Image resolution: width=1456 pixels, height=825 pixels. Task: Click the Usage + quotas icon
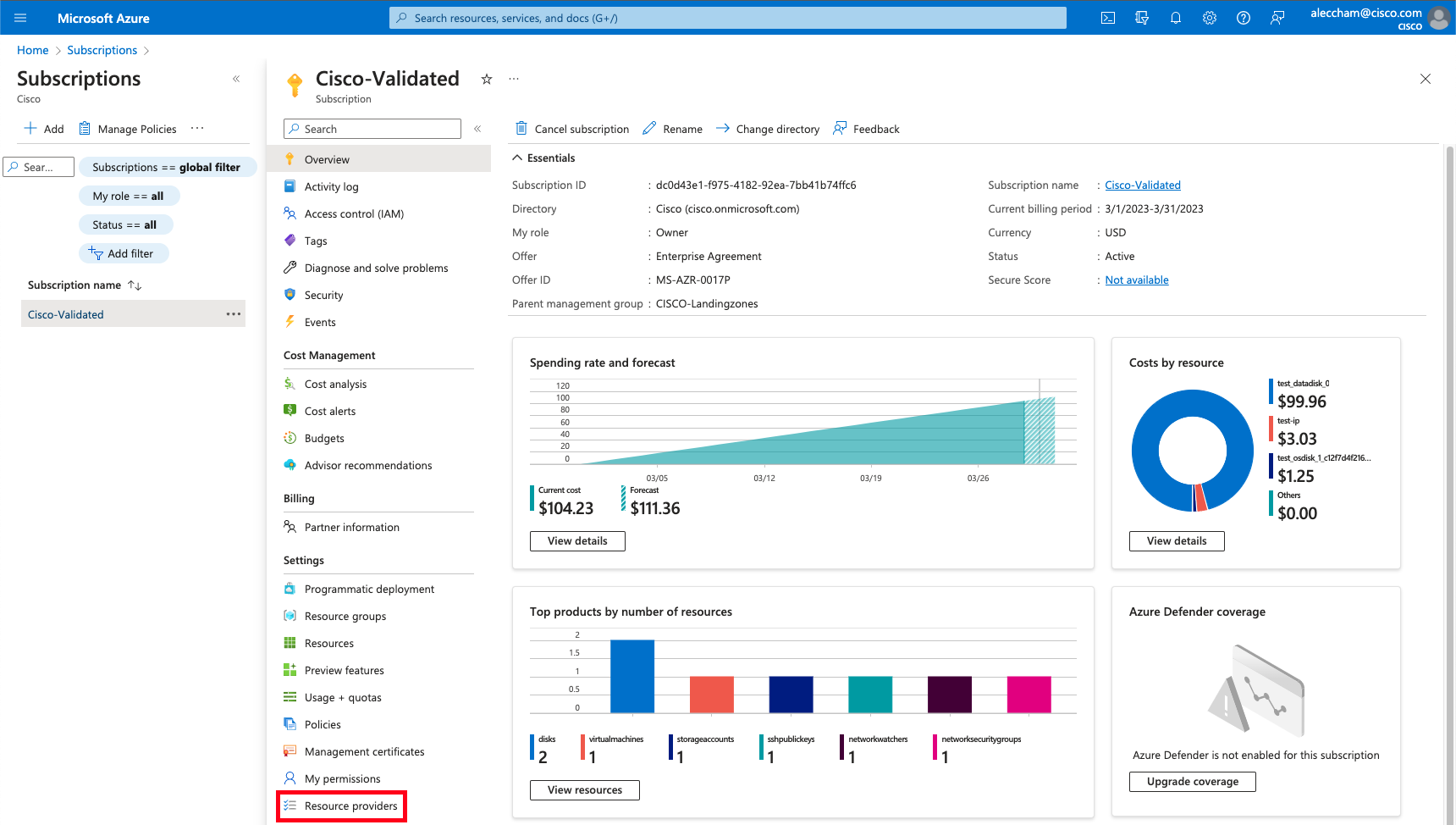[290, 697]
